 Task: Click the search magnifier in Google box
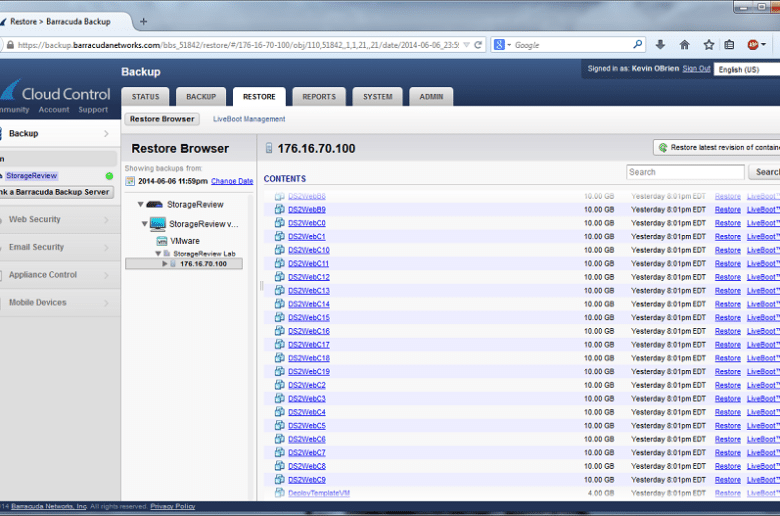click(637, 44)
